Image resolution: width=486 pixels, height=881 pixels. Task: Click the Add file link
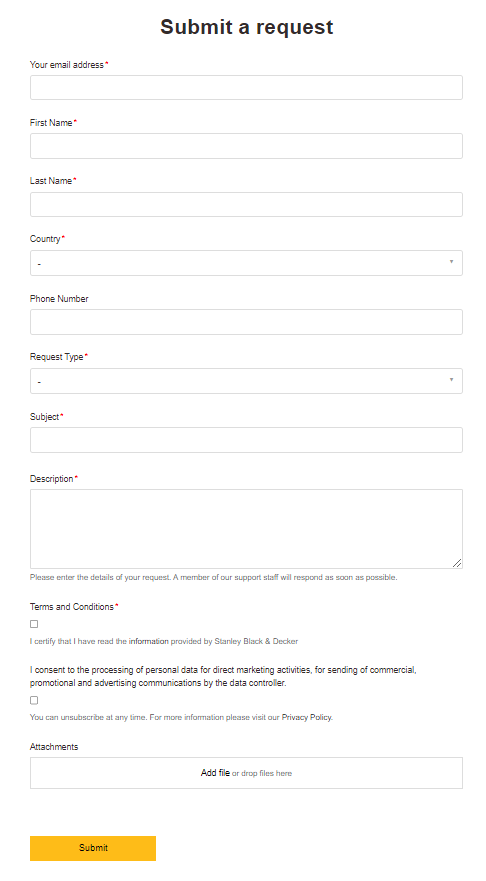[215, 773]
